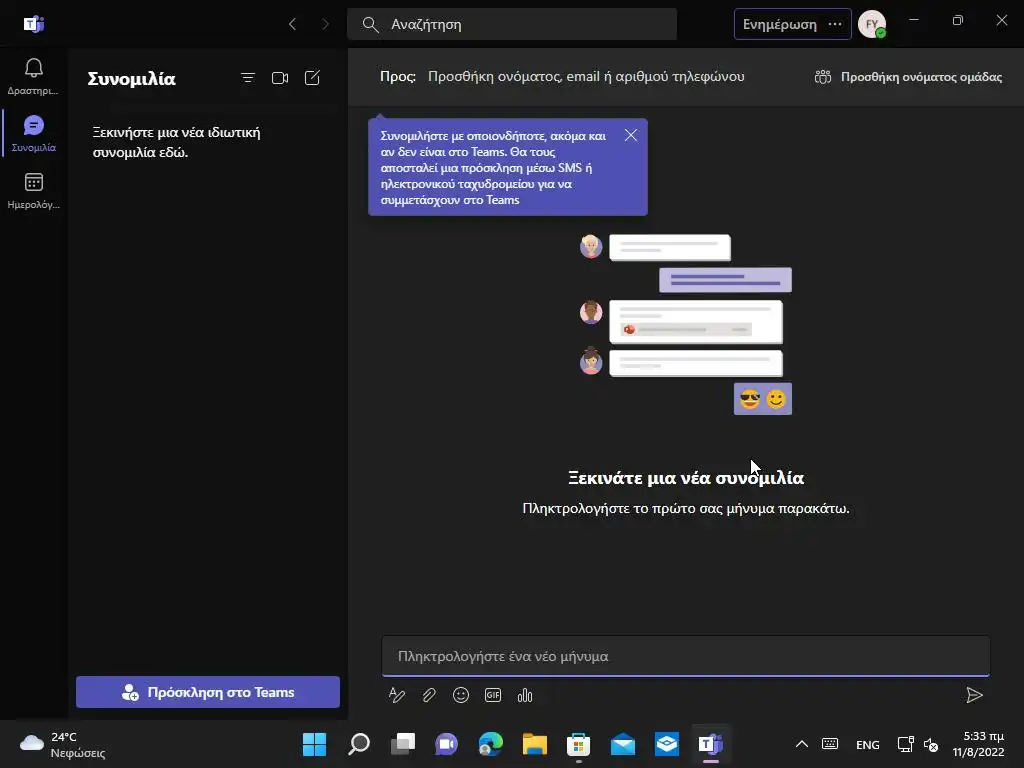Create a poll with chart icon
Viewport: 1024px width, 768px height.
[525, 696]
